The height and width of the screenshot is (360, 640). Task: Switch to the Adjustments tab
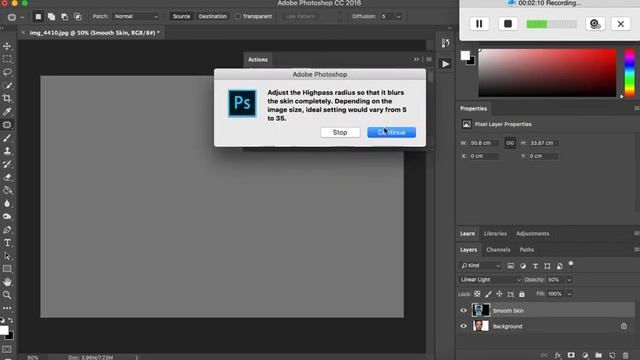[x=532, y=233]
